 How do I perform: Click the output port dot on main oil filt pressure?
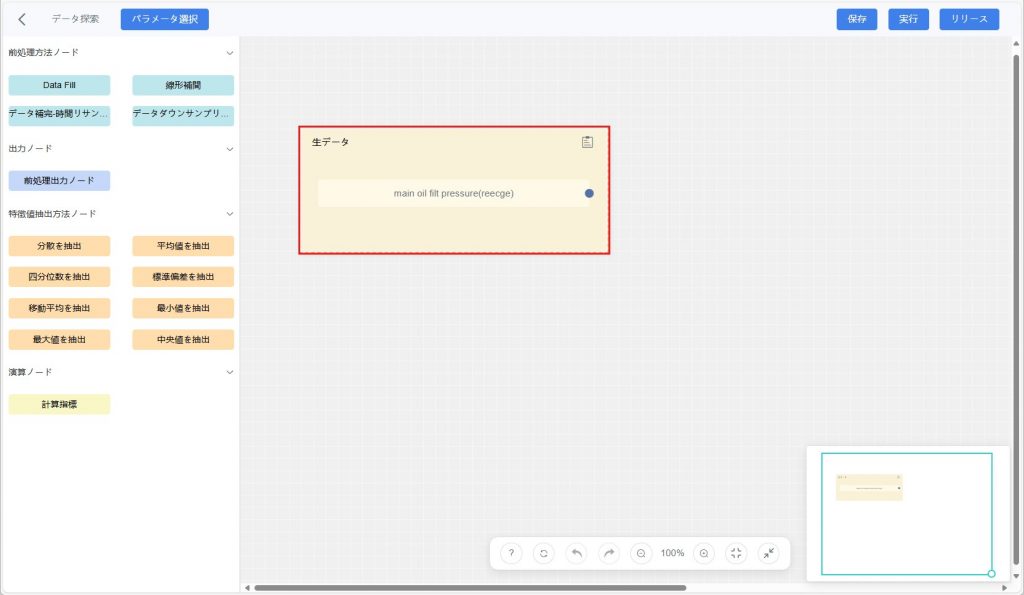589,193
